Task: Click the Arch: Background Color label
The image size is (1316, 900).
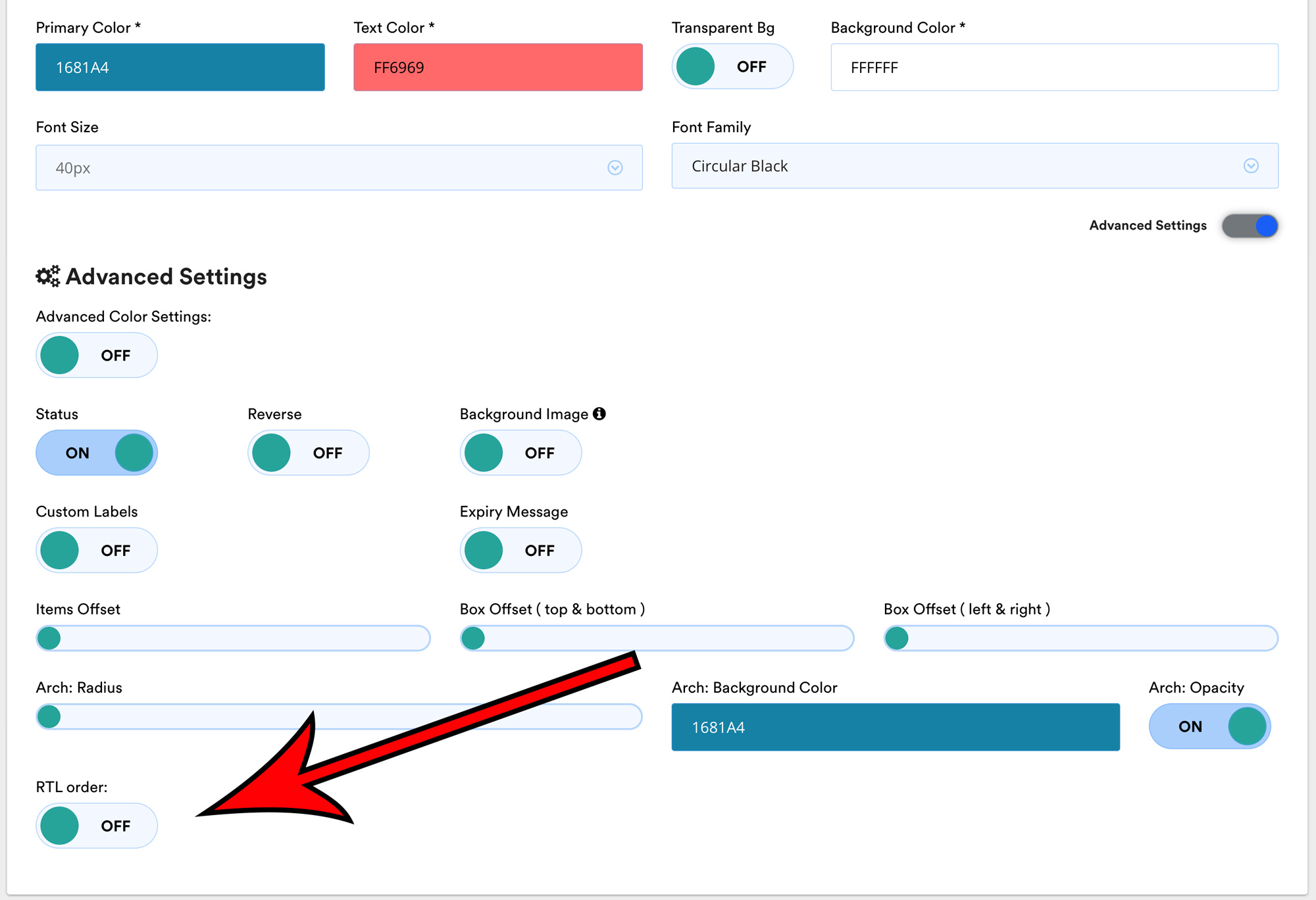Action: click(x=755, y=687)
